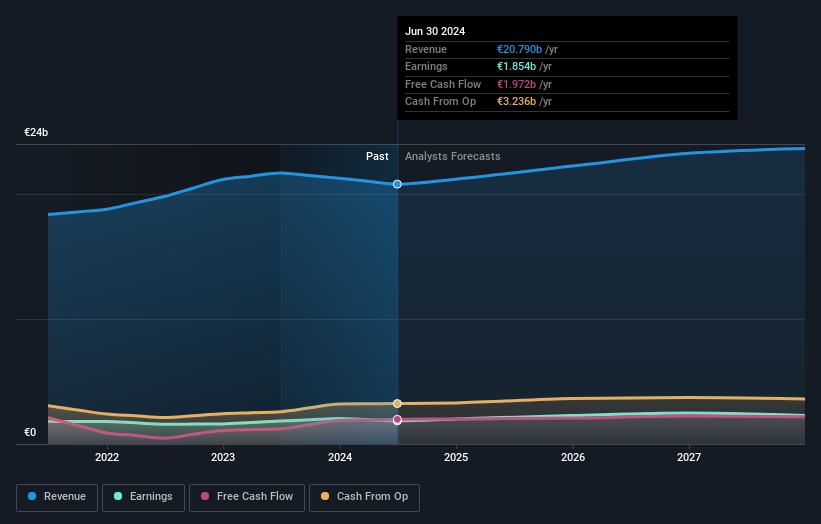Viewport: 821px width, 524px height.
Task: Click the Jun 30 2024 tooltip date
Action: (x=435, y=31)
